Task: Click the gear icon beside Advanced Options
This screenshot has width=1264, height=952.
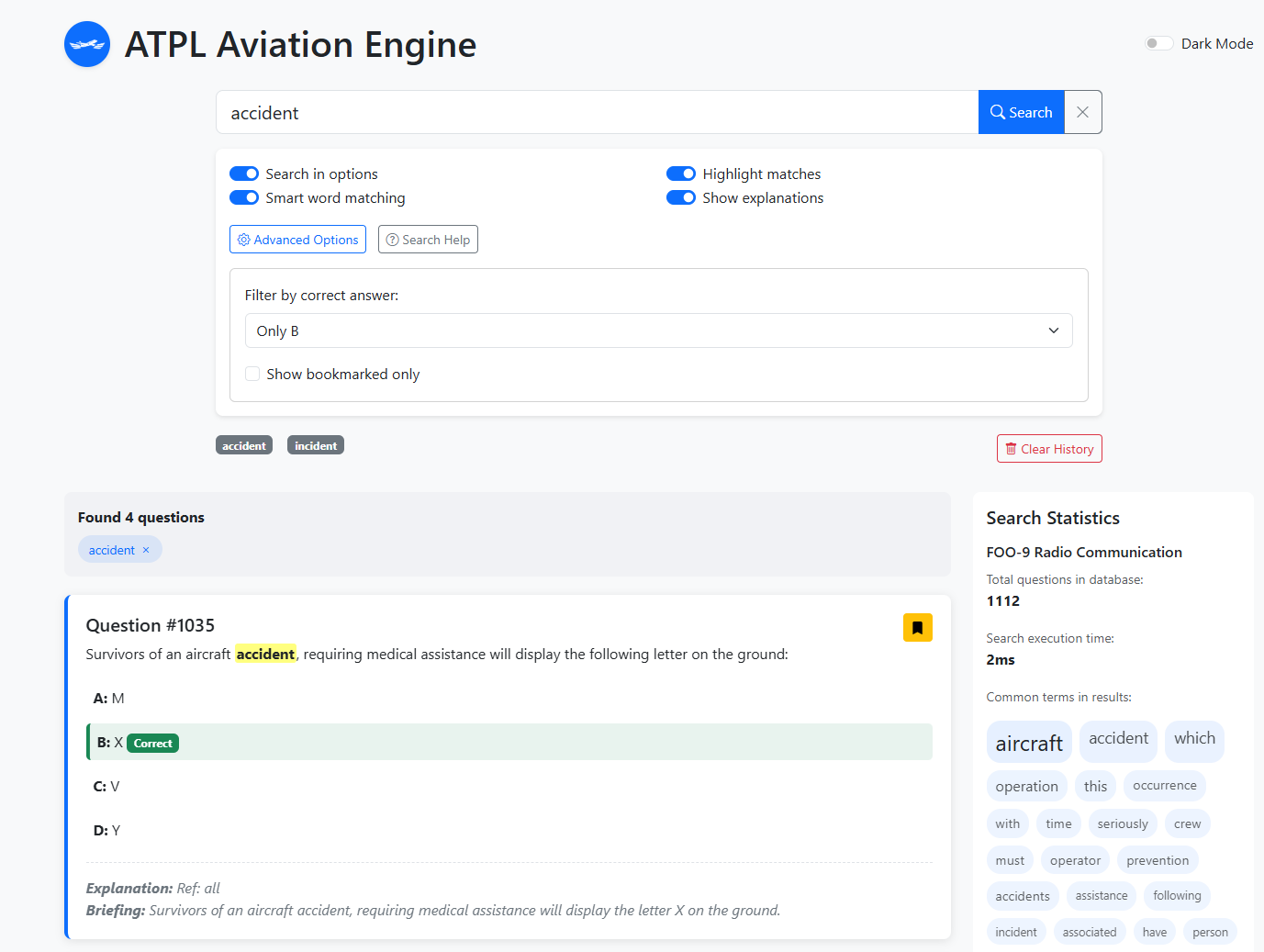Action: tap(243, 239)
